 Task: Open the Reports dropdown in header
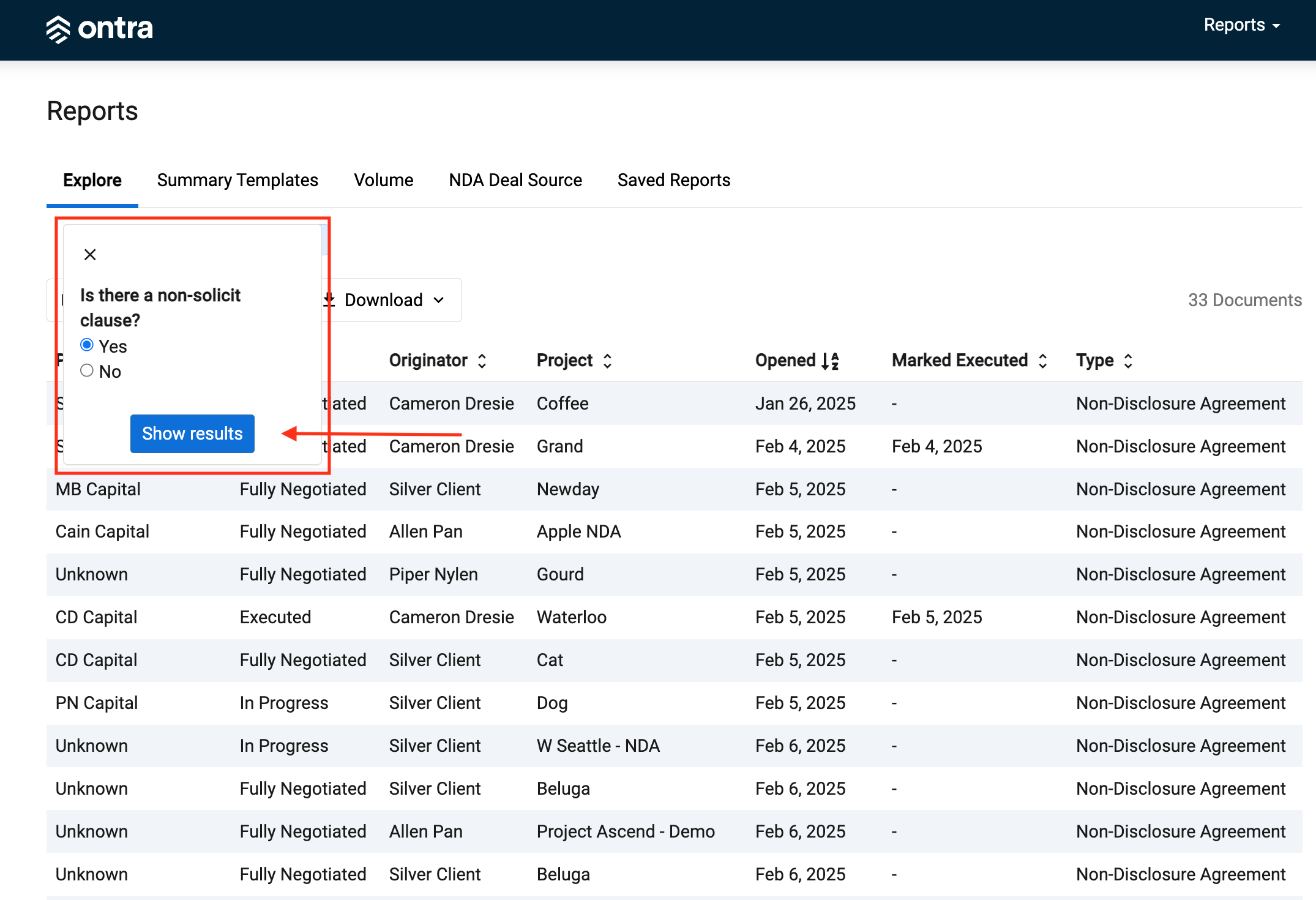tap(1242, 25)
